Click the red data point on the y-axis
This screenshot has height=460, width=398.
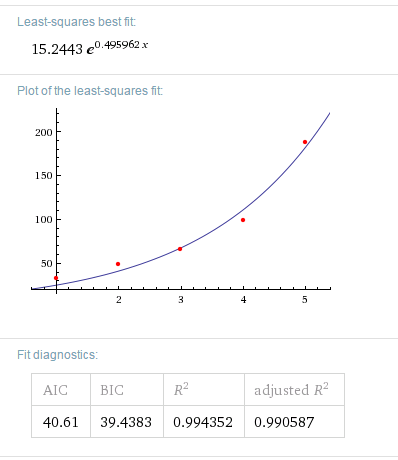tap(56, 278)
